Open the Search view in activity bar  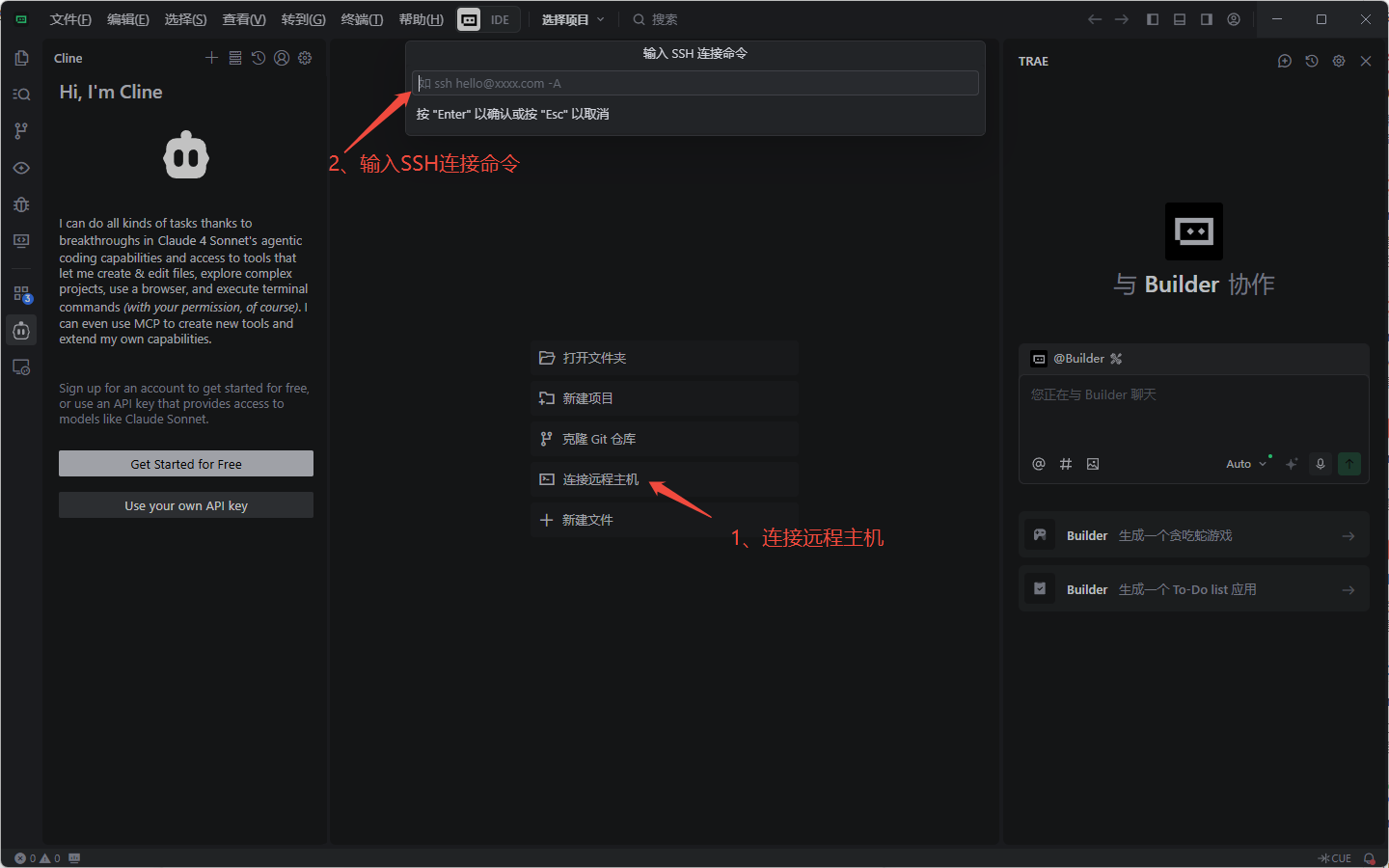point(21,95)
